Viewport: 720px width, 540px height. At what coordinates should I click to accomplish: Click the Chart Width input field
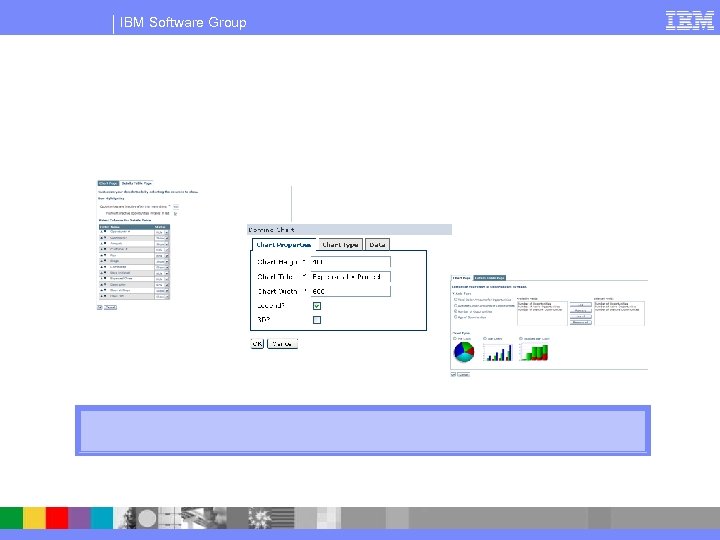[x=350, y=291]
